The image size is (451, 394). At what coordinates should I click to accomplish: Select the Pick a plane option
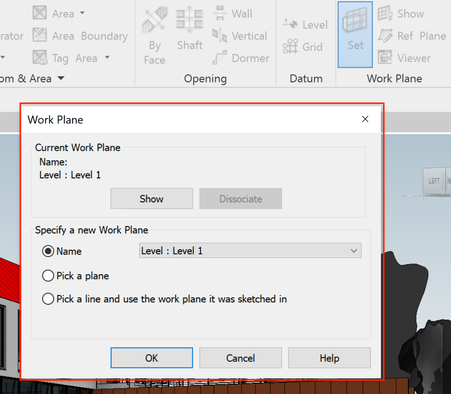(48, 276)
